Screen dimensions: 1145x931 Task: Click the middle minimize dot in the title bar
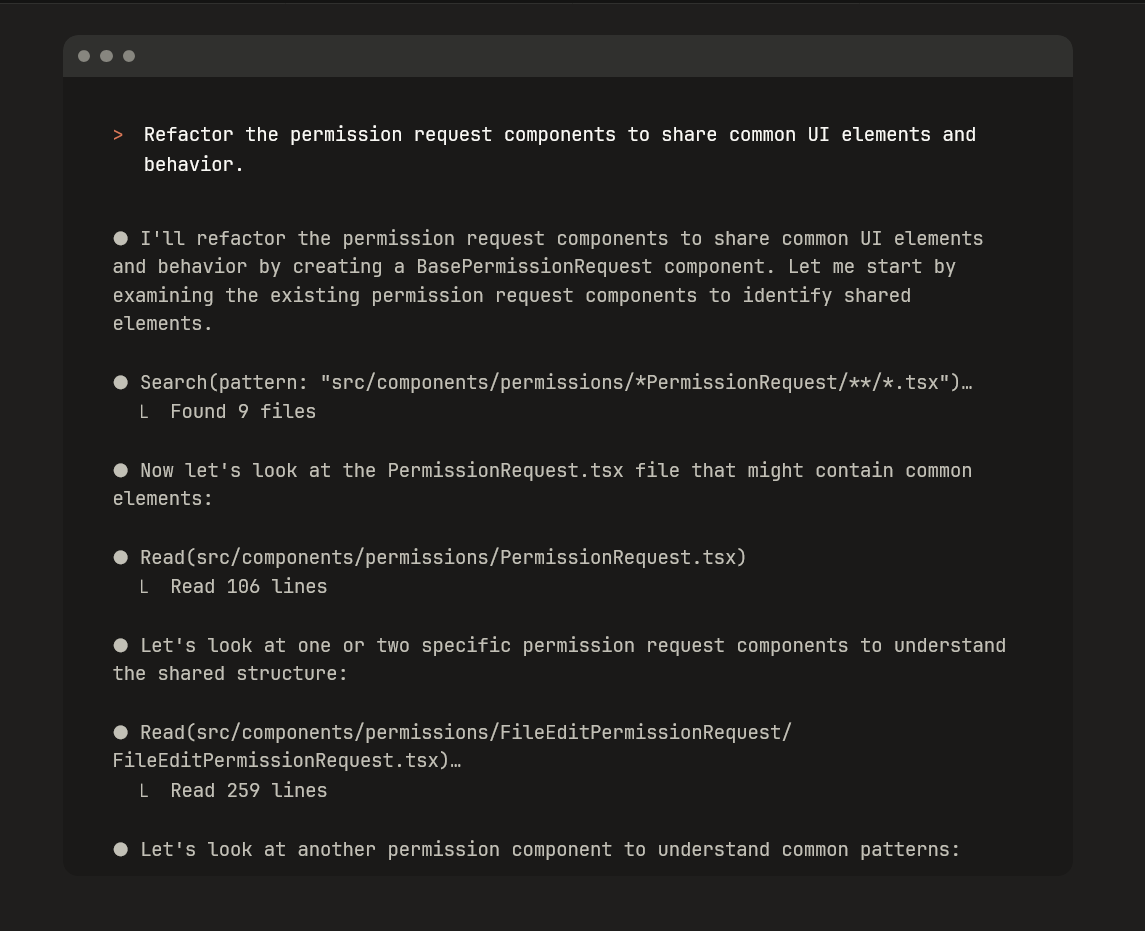tap(106, 56)
